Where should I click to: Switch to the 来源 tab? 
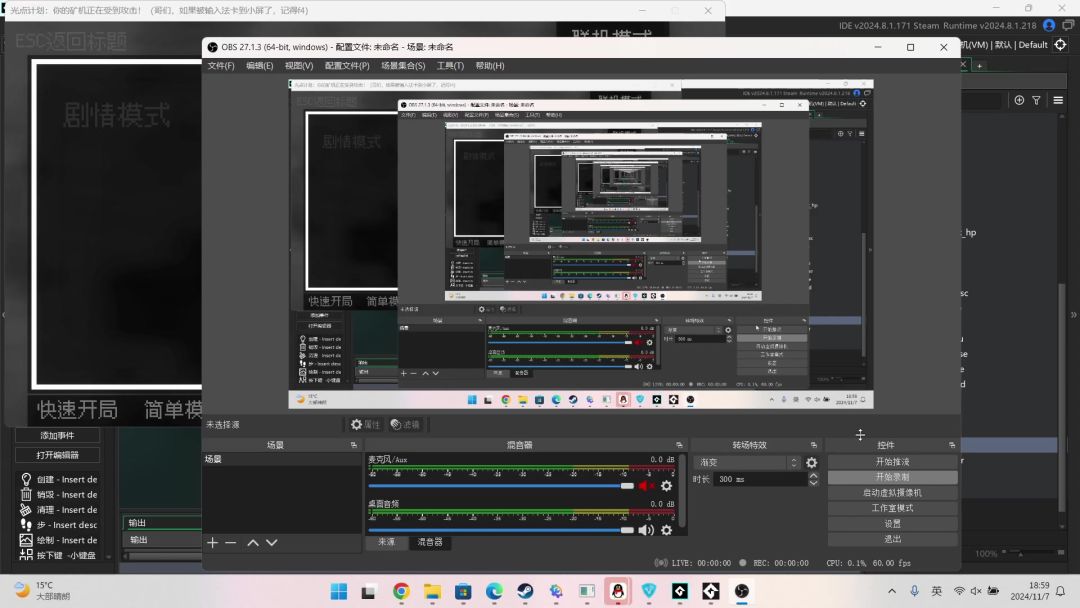[386, 542]
